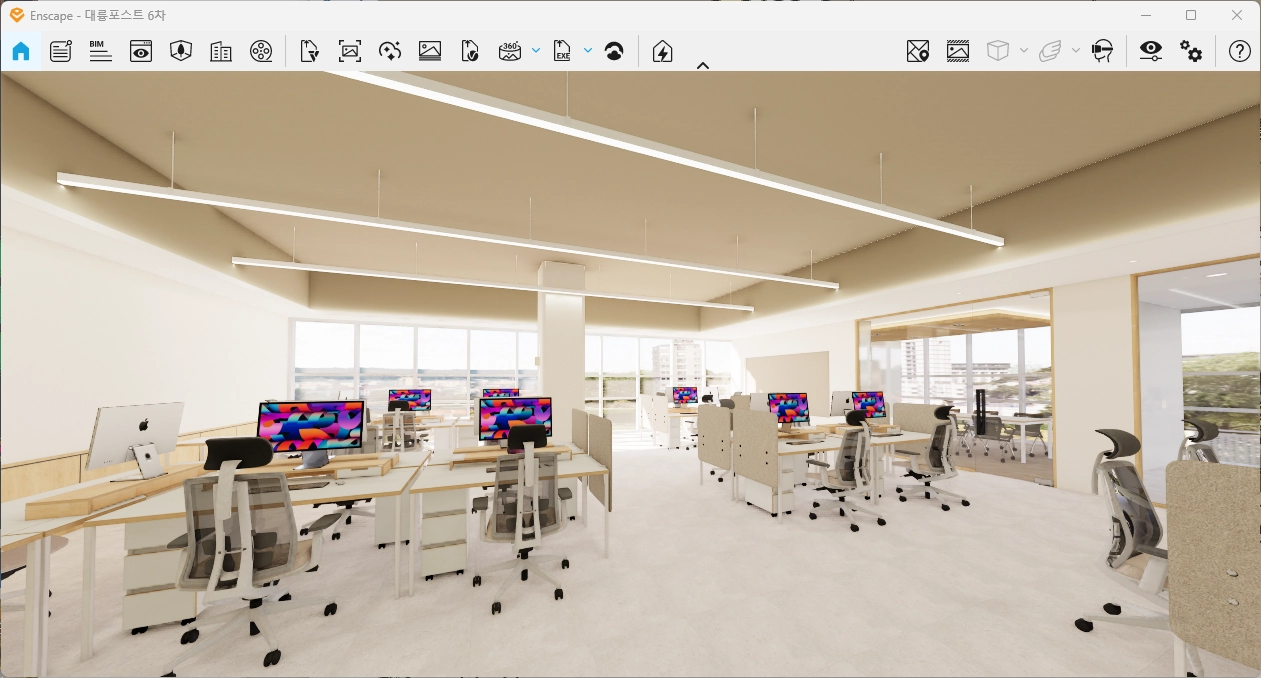1261x678 pixels.
Task: Open the Asset Library buildings icon
Action: 221,51
